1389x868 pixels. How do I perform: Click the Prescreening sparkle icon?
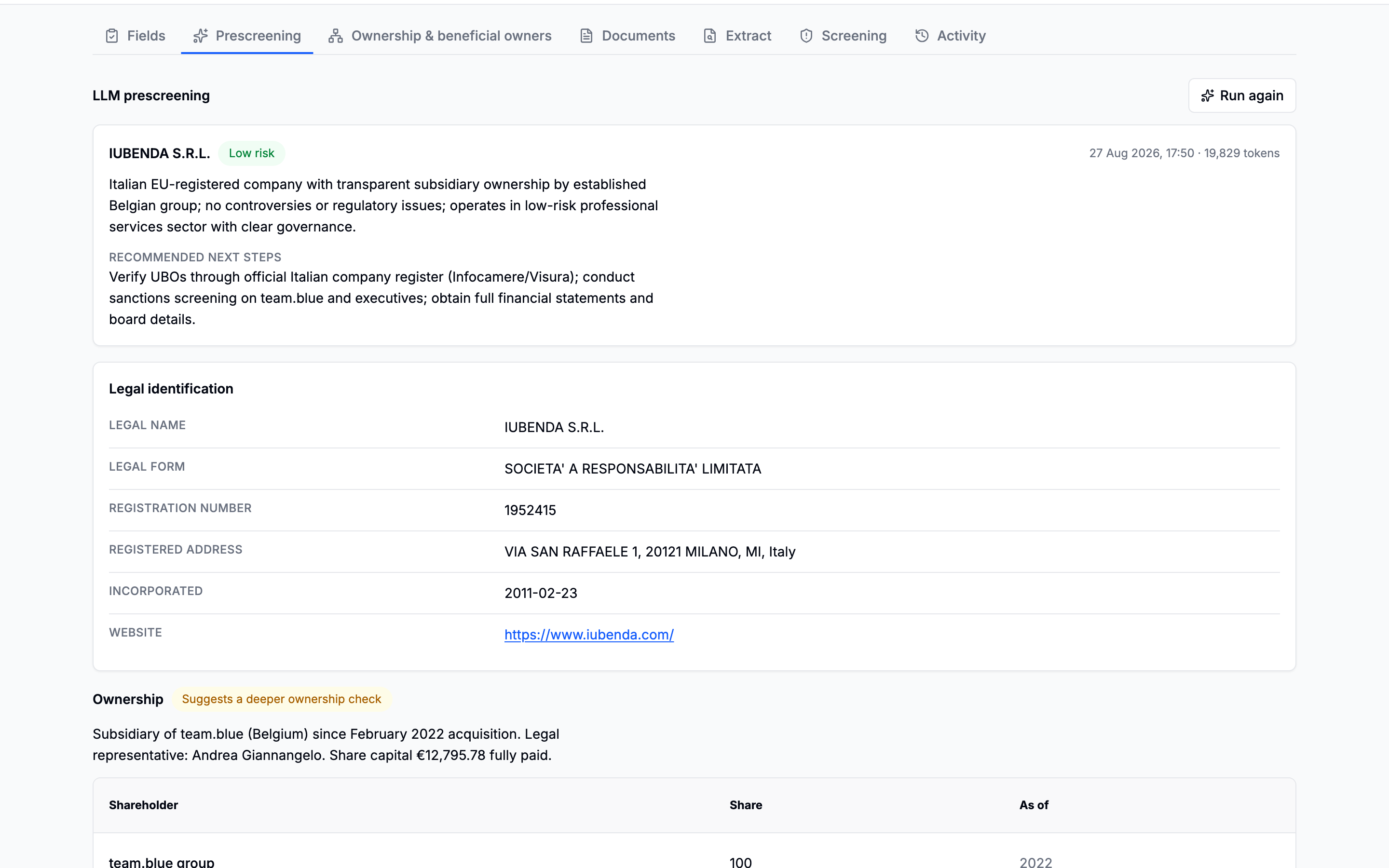coord(200,36)
